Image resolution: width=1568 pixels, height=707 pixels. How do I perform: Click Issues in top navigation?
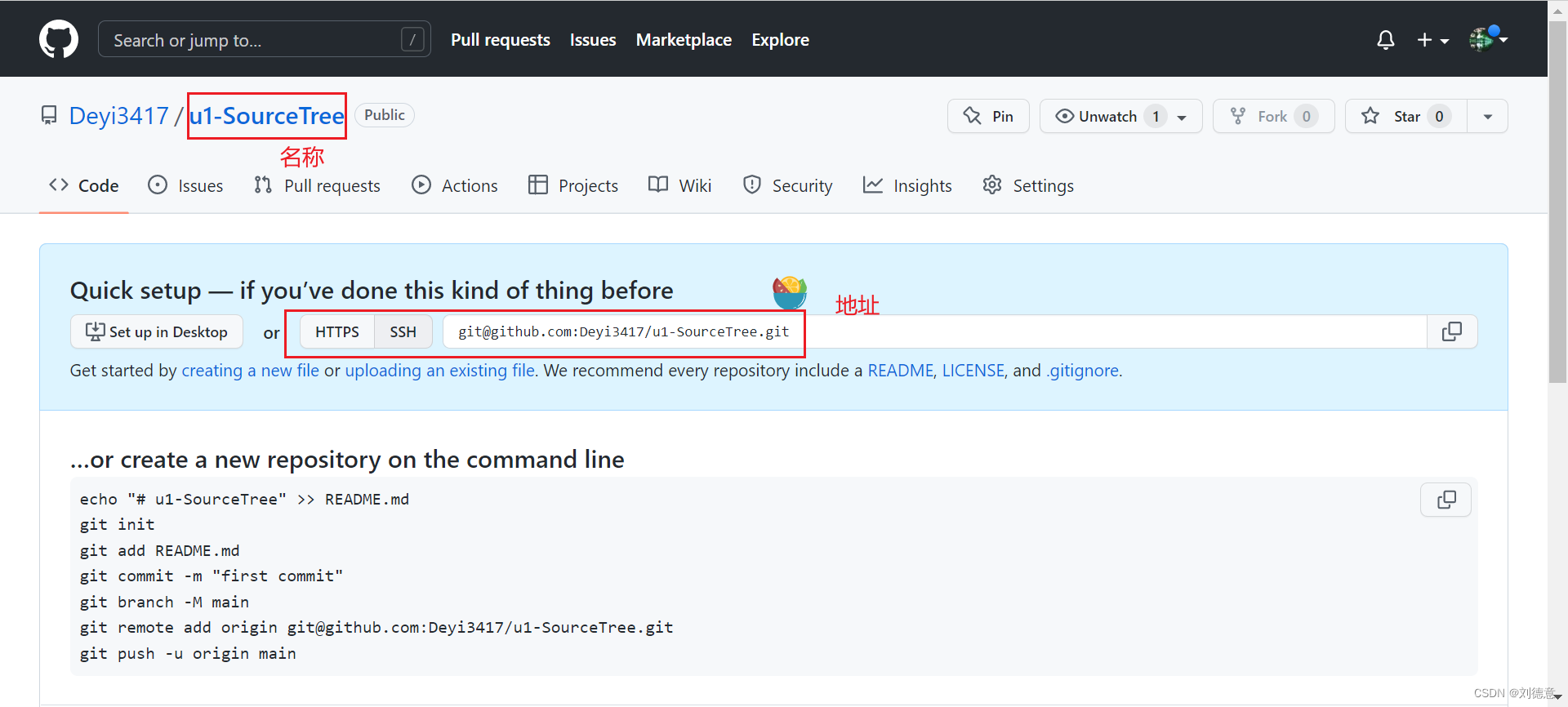pyautogui.click(x=593, y=39)
